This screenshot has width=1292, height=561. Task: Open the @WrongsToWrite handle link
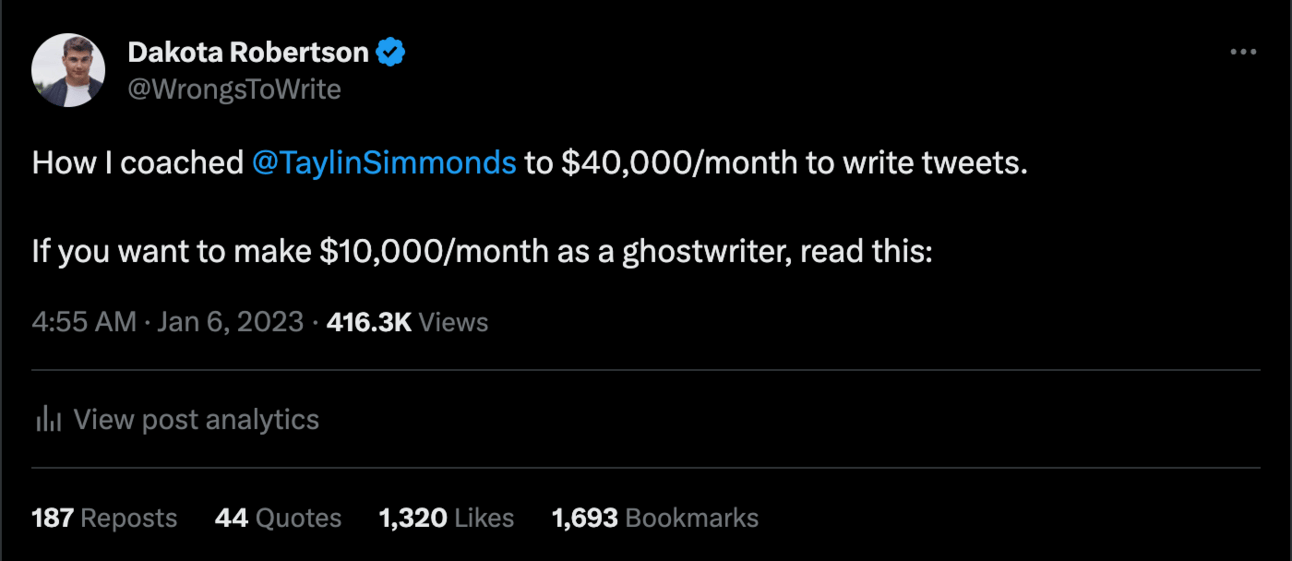point(234,89)
